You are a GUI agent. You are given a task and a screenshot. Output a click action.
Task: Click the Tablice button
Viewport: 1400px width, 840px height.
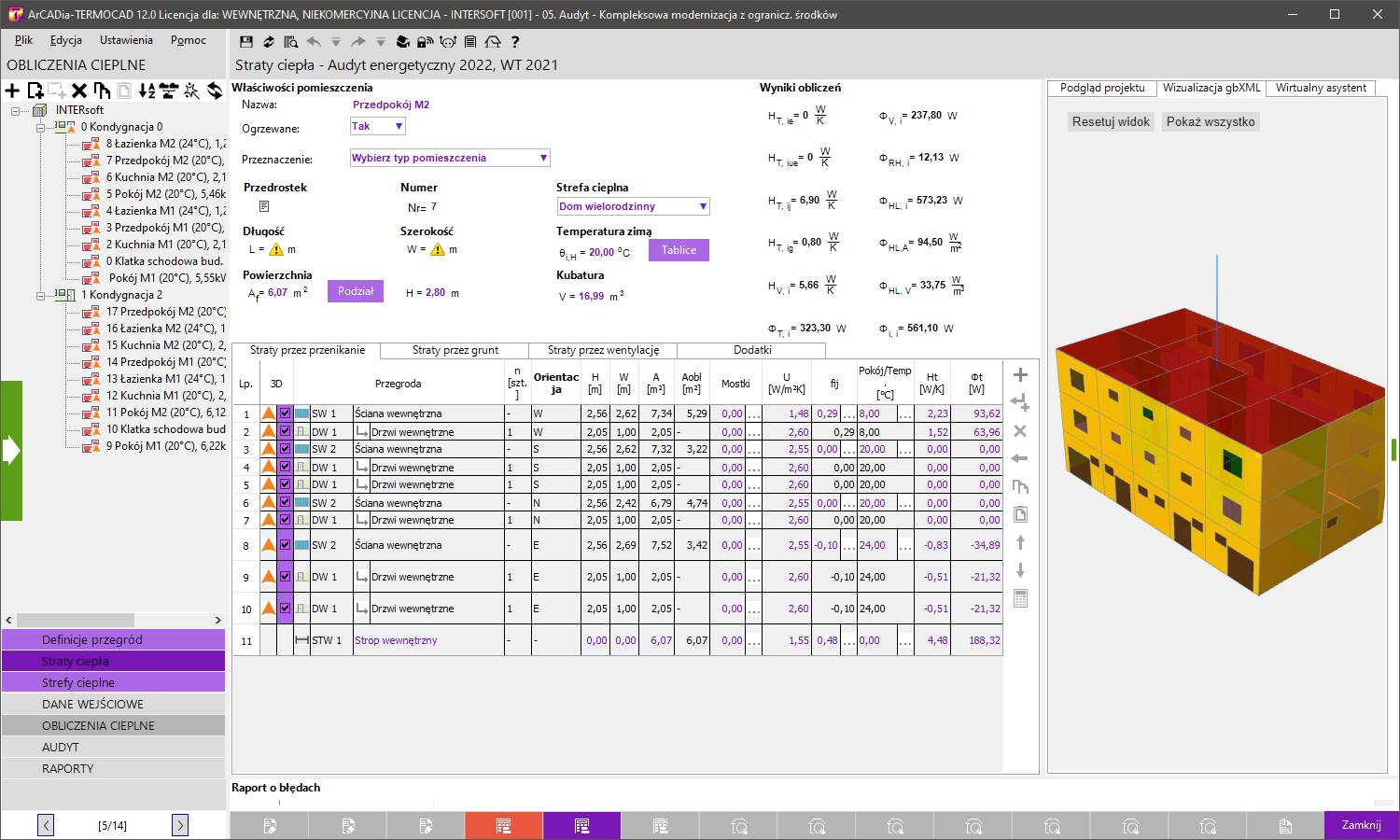coord(679,249)
